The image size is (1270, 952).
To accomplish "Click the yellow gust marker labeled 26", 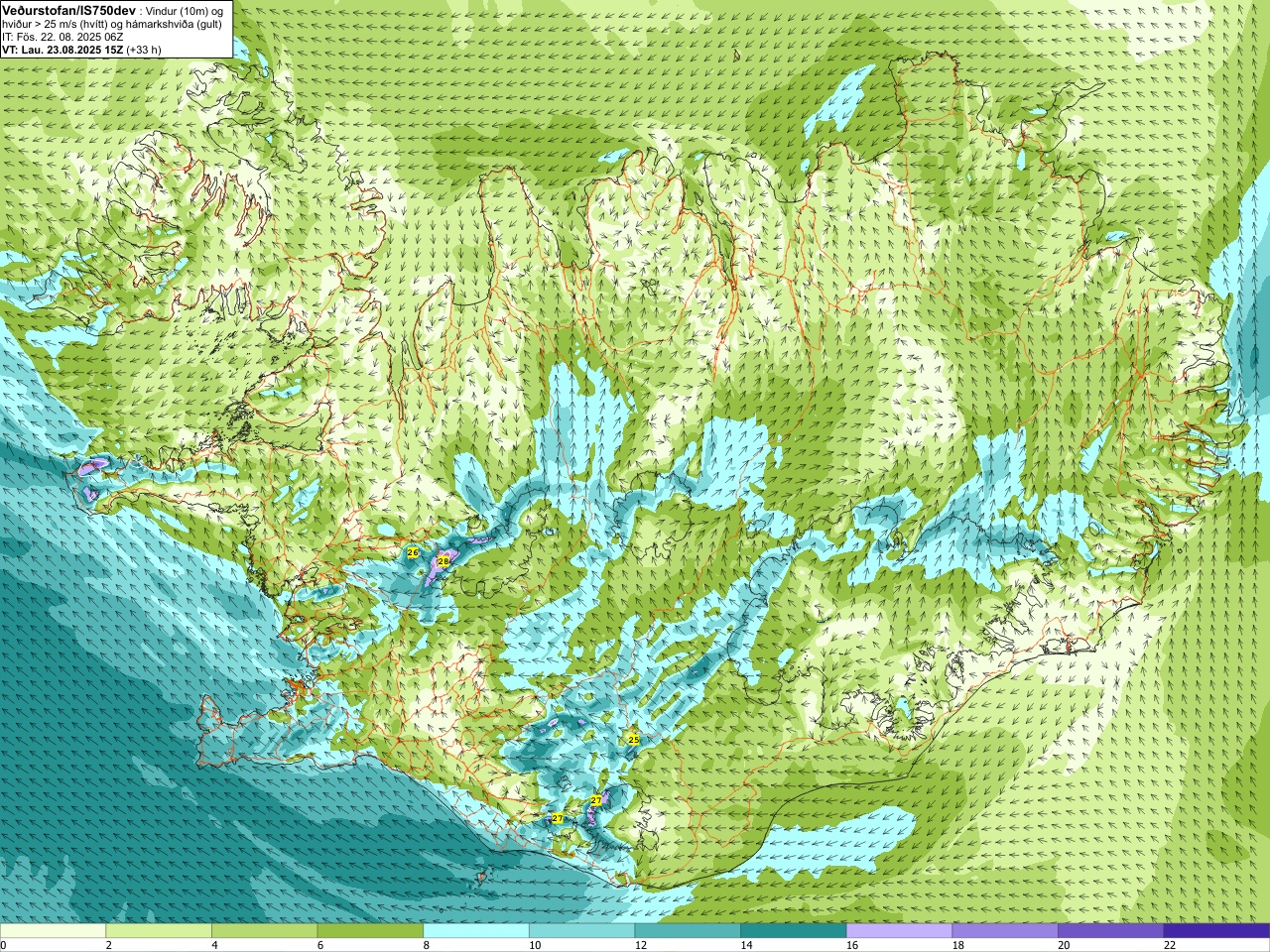I will point(413,552).
